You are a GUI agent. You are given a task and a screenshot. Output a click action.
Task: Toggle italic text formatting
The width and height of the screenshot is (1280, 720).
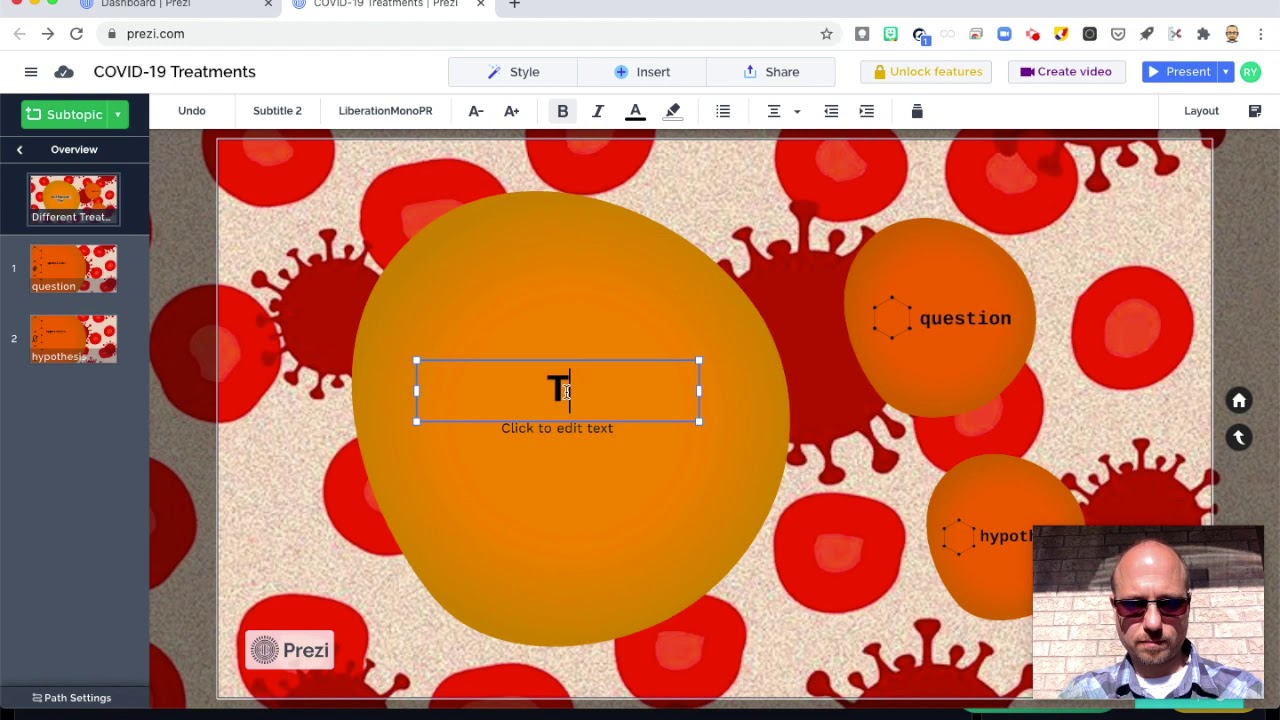(598, 111)
